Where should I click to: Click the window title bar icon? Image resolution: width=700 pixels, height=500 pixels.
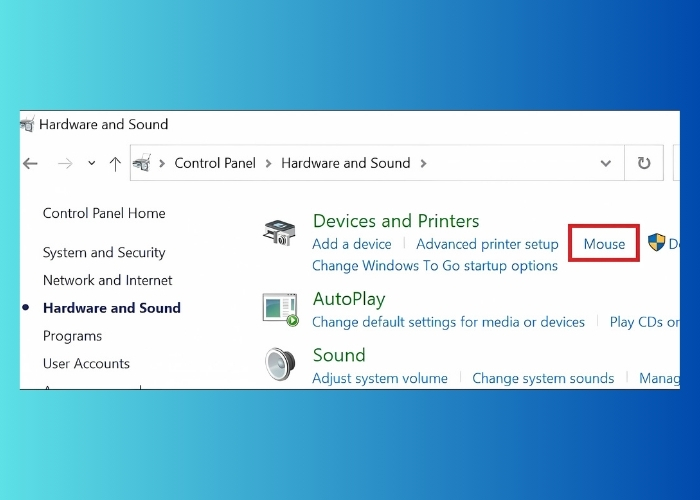coord(27,124)
